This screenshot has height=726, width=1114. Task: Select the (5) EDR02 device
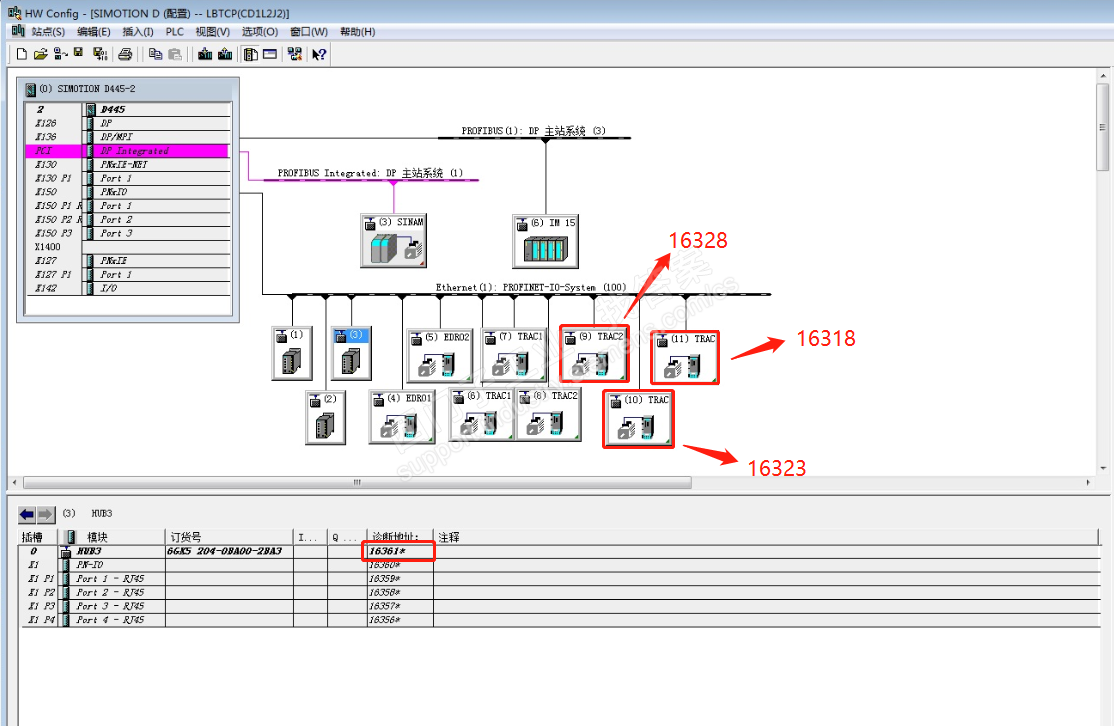coord(439,355)
